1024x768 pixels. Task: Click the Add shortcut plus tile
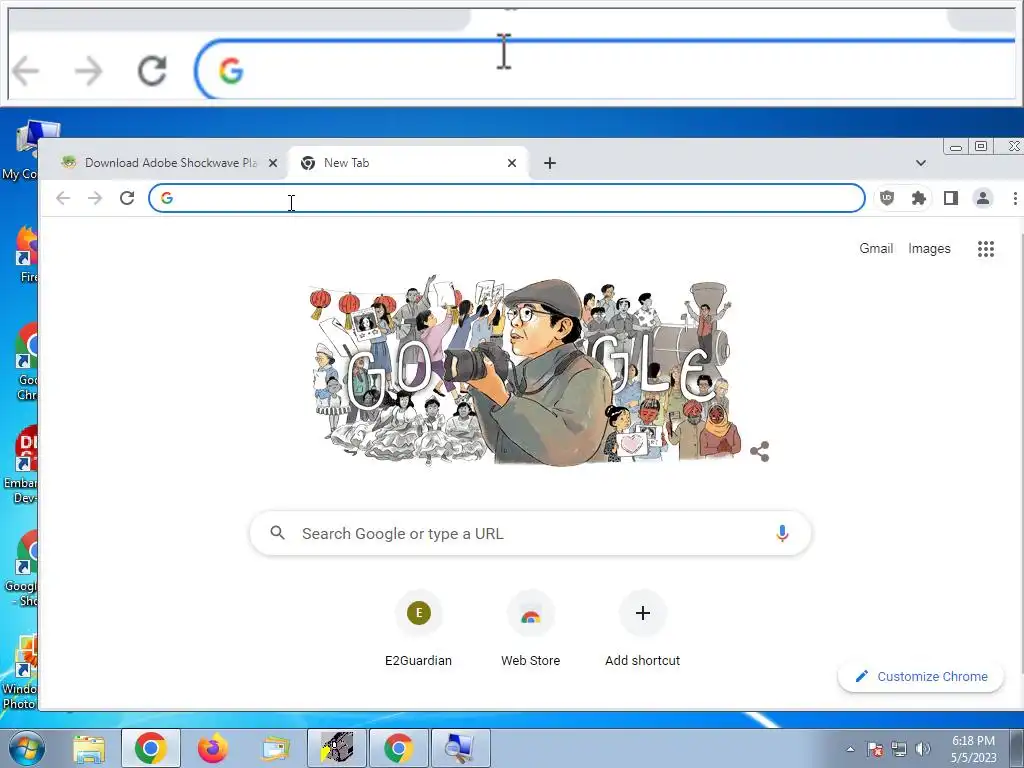pyautogui.click(x=643, y=628)
